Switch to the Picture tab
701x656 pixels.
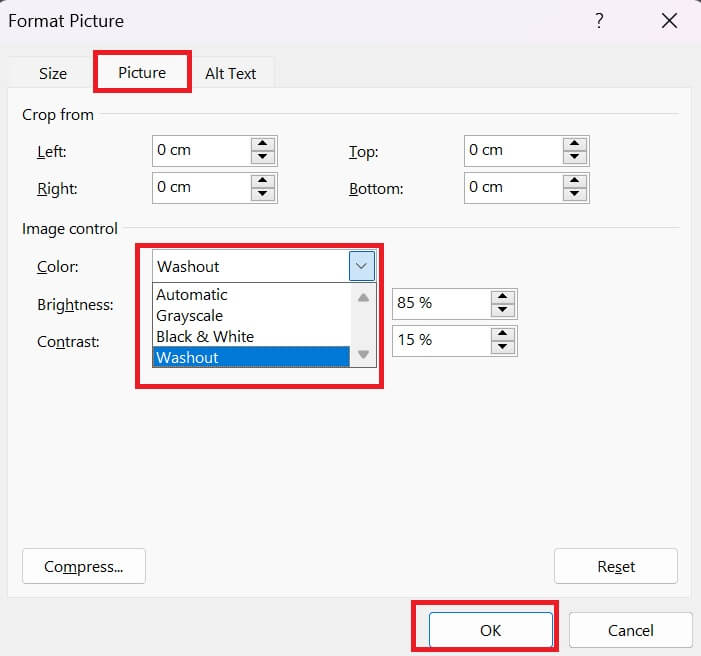[x=142, y=72]
